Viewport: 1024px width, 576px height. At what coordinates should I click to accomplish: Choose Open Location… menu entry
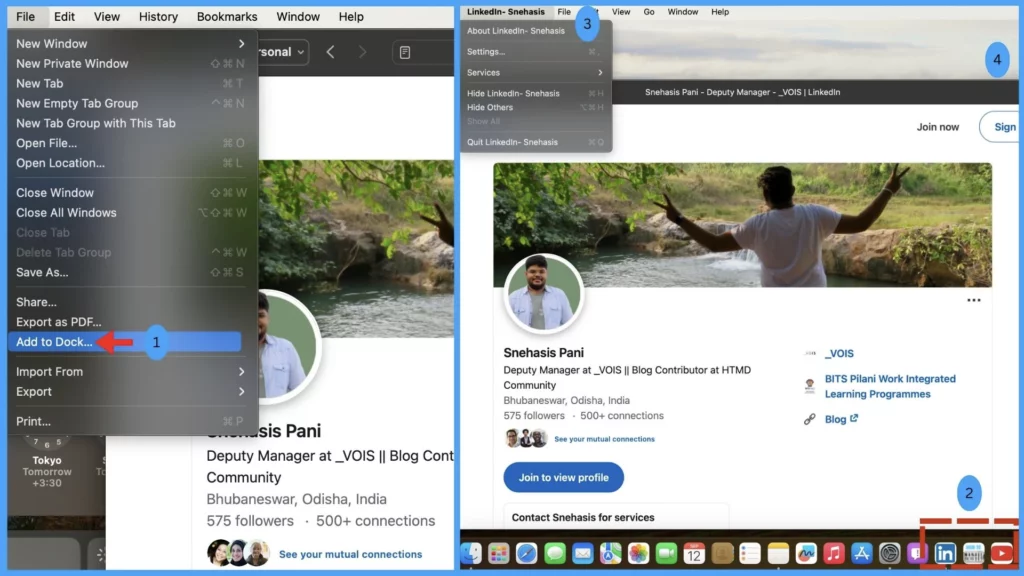pos(129,163)
